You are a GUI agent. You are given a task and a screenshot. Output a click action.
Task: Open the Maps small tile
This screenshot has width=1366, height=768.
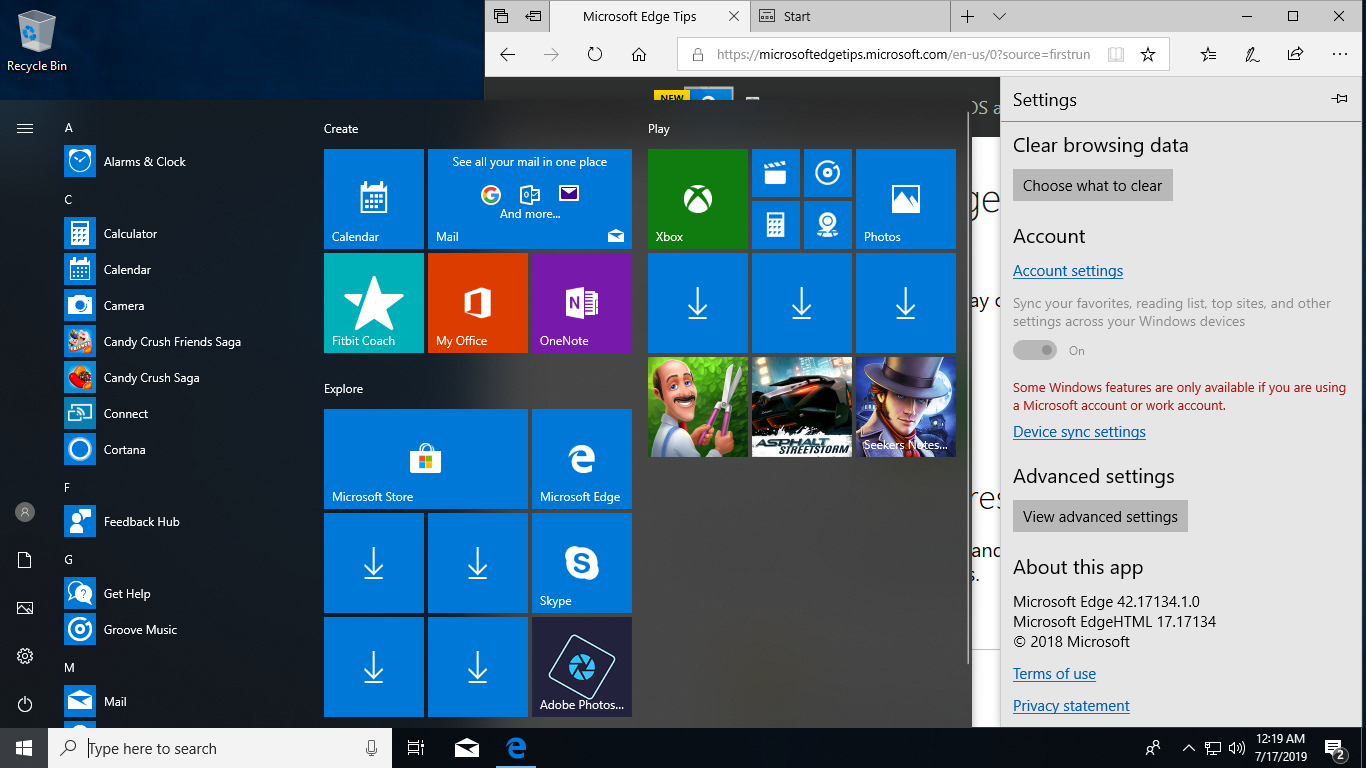pyautogui.click(x=828, y=225)
